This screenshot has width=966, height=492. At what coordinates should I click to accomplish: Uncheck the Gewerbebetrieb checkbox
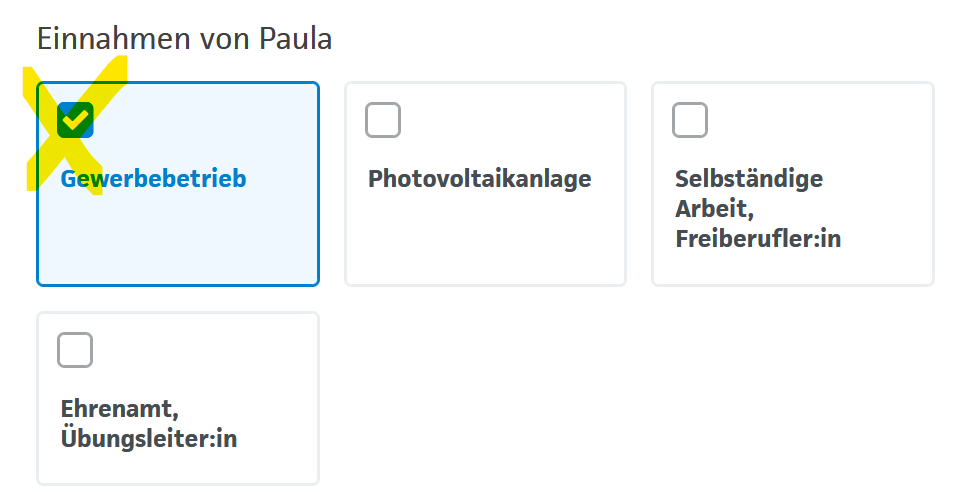[x=76, y=120]
